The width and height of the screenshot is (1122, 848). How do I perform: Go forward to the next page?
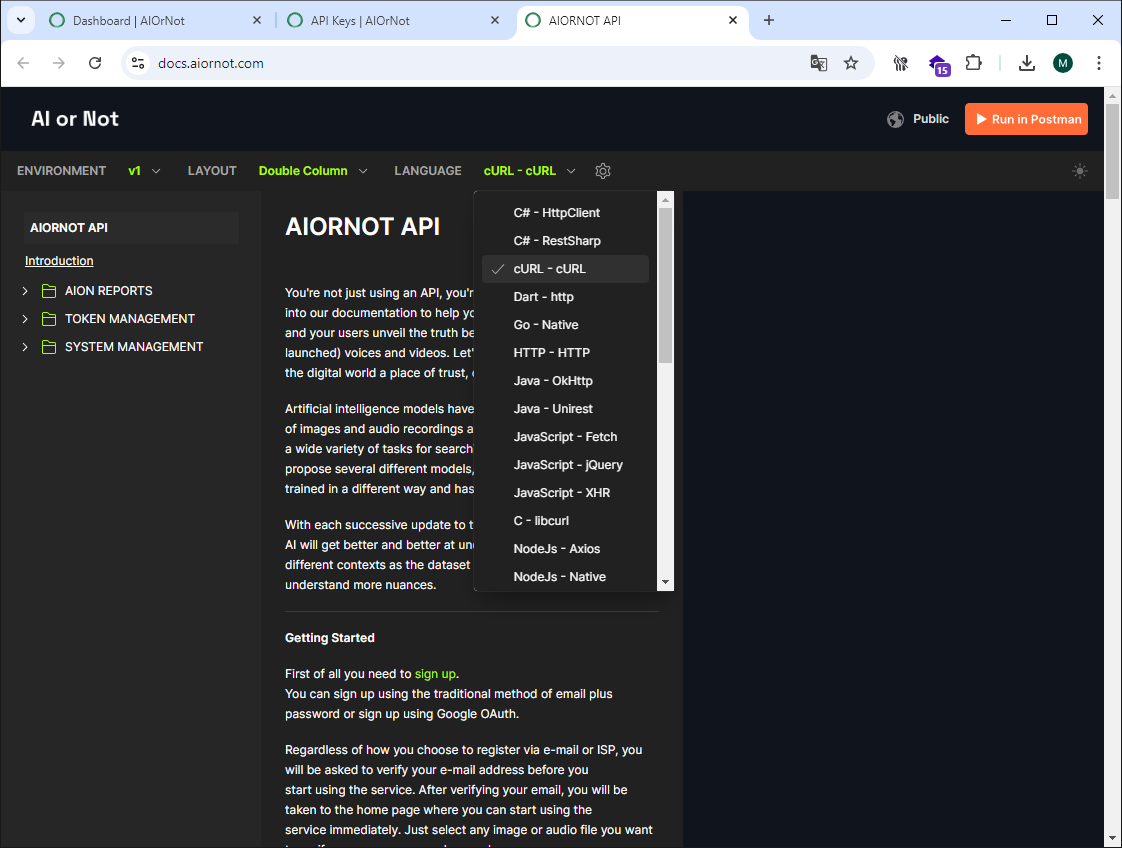(59, 63)
